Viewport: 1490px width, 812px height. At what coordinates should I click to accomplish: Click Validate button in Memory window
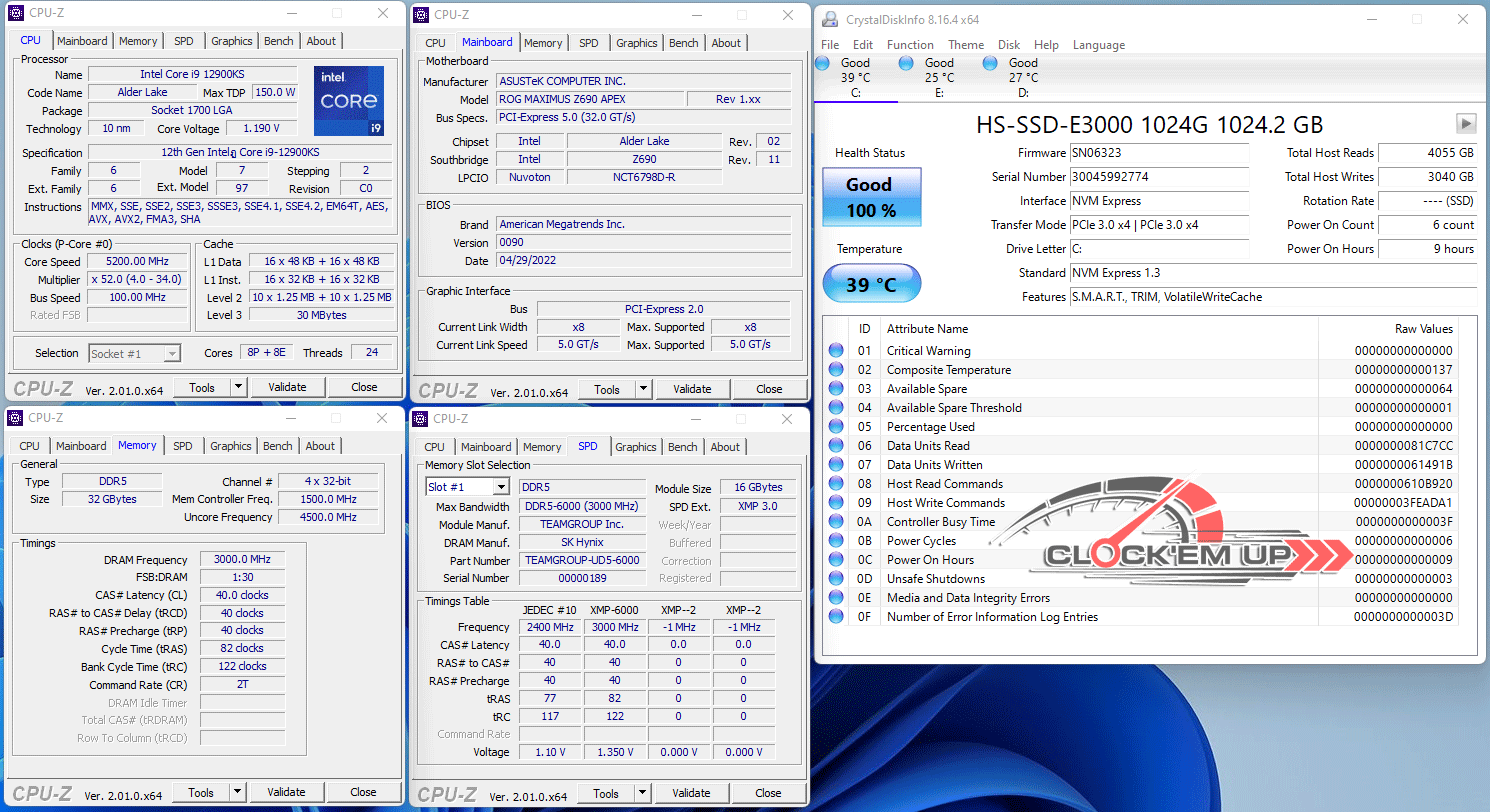coord(286,792)
